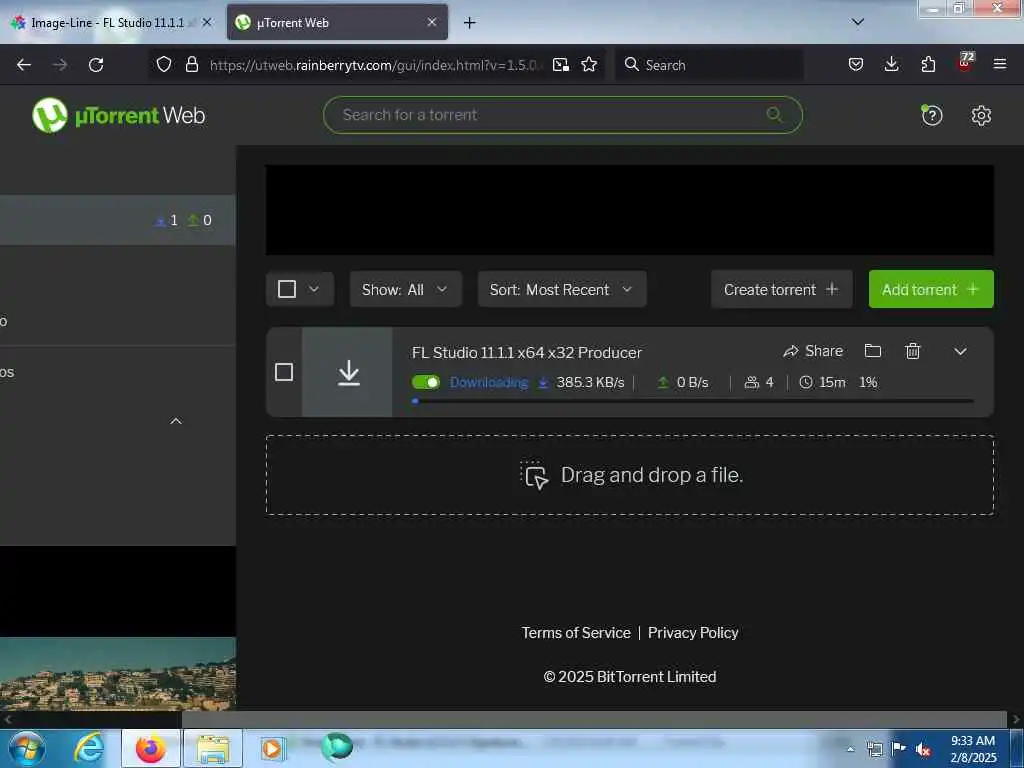Click the Create torrent button
The width and height of the screenshot is (1024, 768).
[x=781, y=289]
